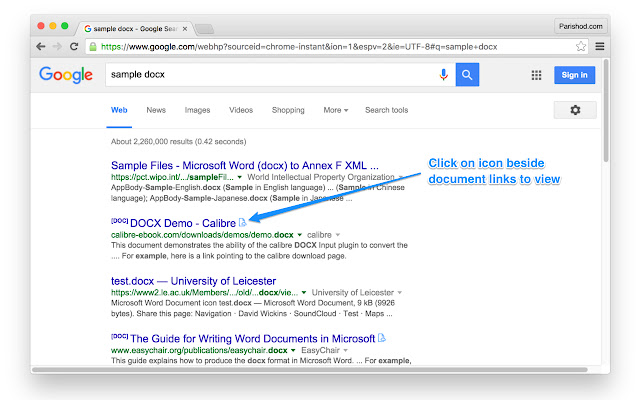
Task: Expand dropdown arrow next to calibre-ebook.com URL
Action: (x=300, y=235)
